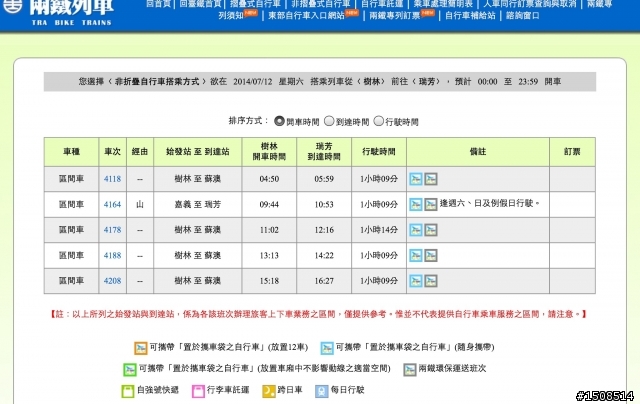
Task: Click the red note text below table
Action: (318, 314)
